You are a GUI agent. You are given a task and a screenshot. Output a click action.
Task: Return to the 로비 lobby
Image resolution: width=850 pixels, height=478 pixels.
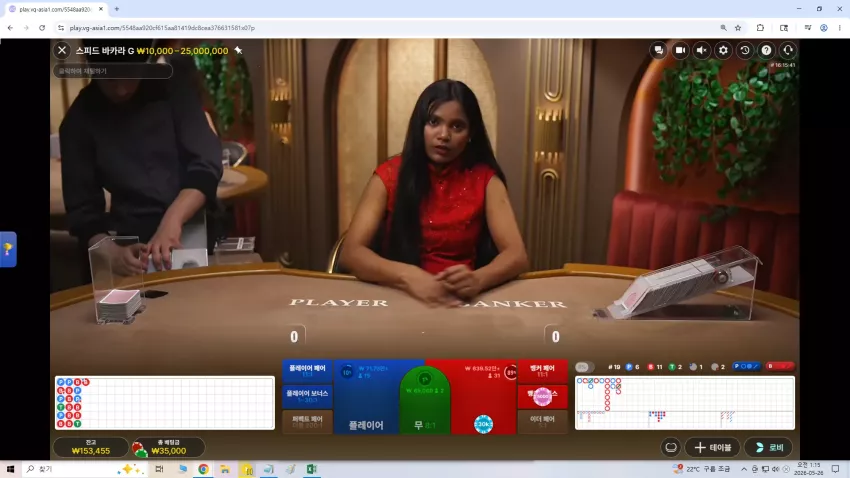tap(769, 447)
